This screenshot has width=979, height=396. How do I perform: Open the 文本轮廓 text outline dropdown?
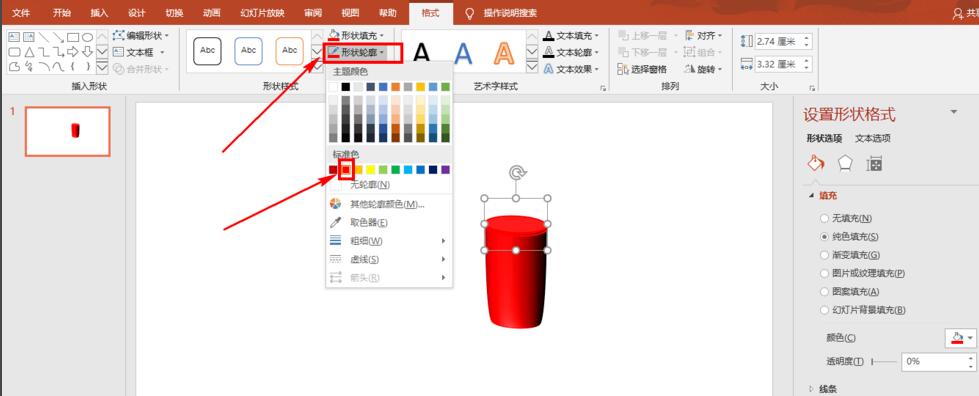click(x=571, y=52)
